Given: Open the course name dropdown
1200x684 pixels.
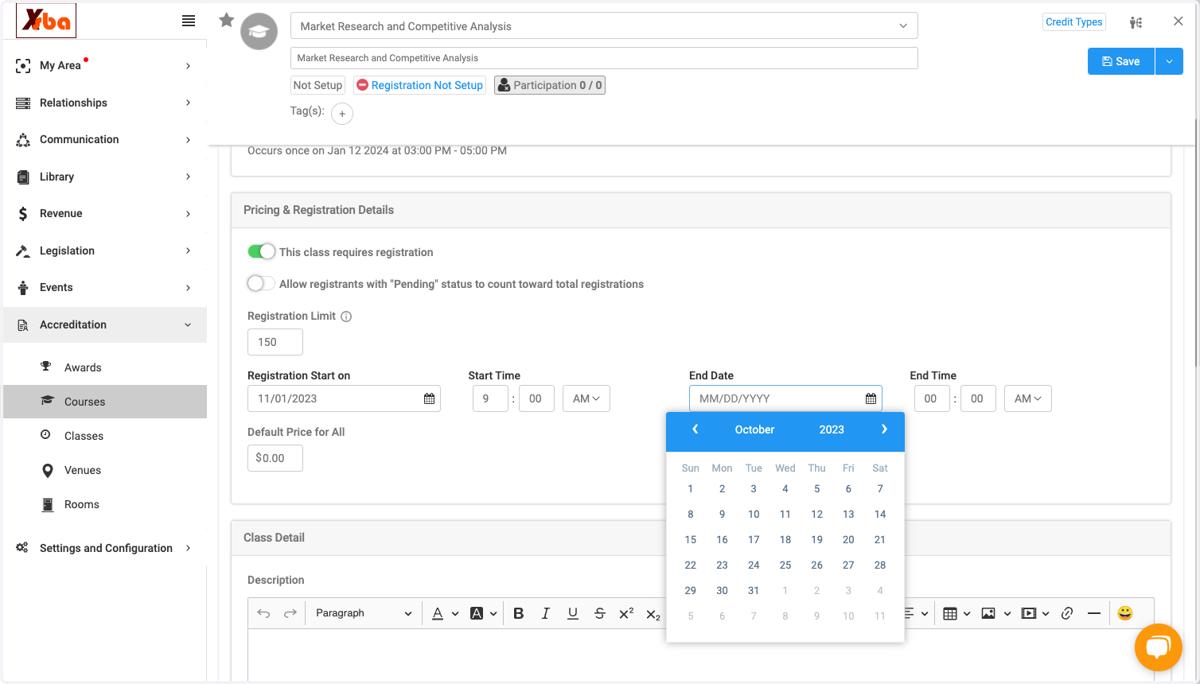Looking at the screenshot, I should [x=604, y=26].
